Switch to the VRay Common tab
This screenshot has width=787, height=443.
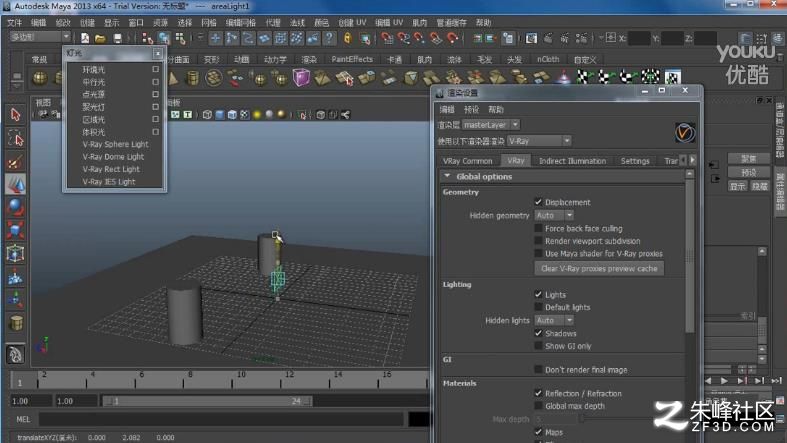(467, 161)
